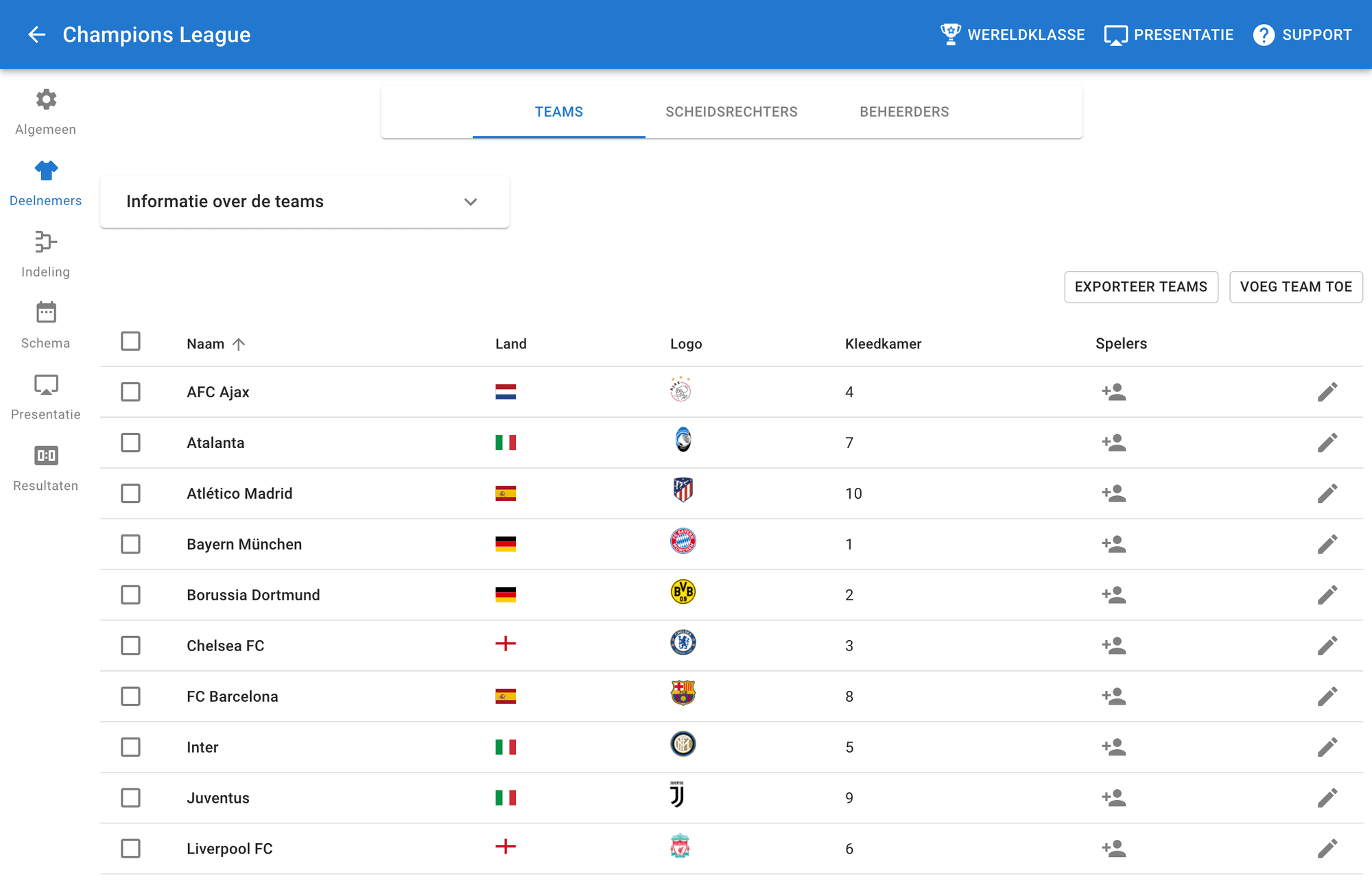This screenshot has height=883, width=1372.
Task: Select all teams with the header checkbox
Action: [x=130, y=341]
